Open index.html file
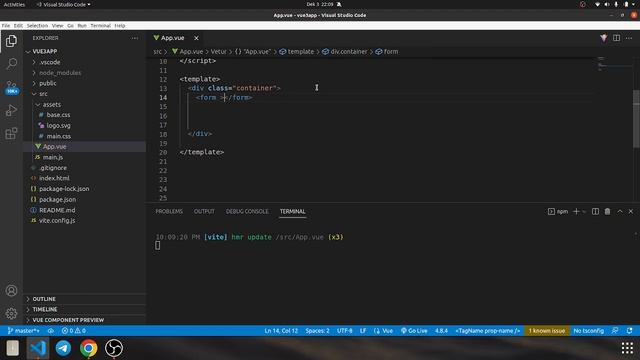Viewport: 640px width, 360px height. [x=85, y=178]
